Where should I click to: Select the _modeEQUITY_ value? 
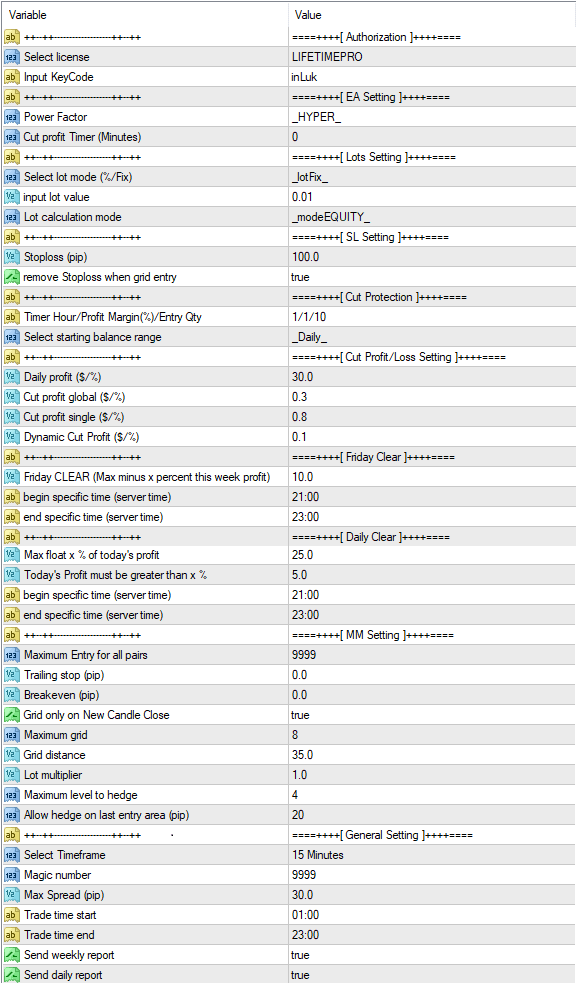pyautogui.click(x=331, y=218)
